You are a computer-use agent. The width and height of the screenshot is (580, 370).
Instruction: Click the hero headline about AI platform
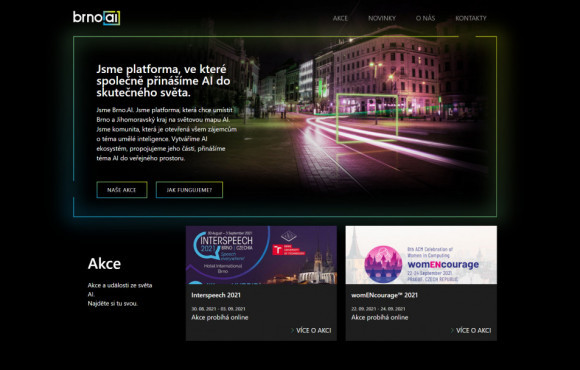(163, 81)
